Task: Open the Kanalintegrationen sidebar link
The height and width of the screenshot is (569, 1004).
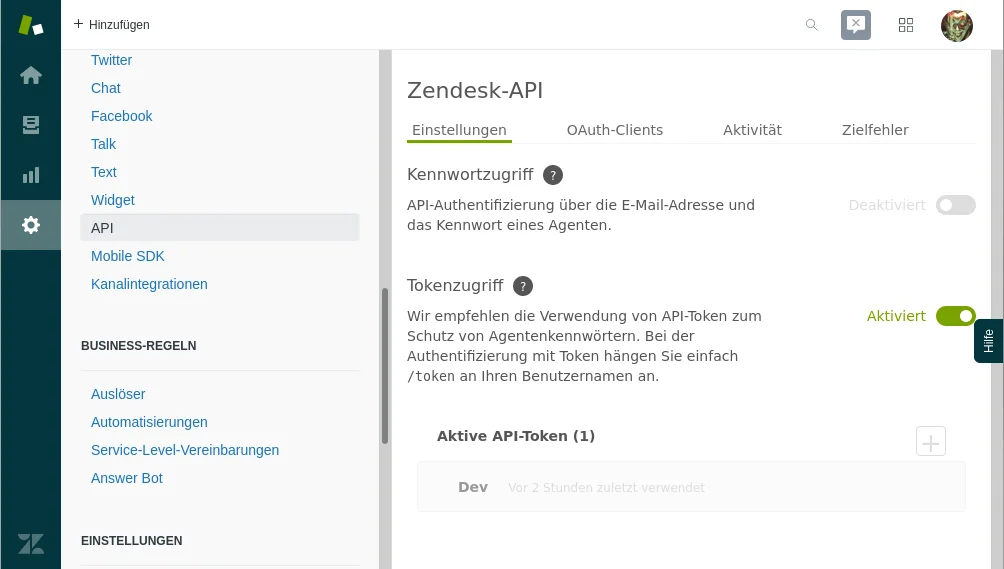Action: click(149, 284)
